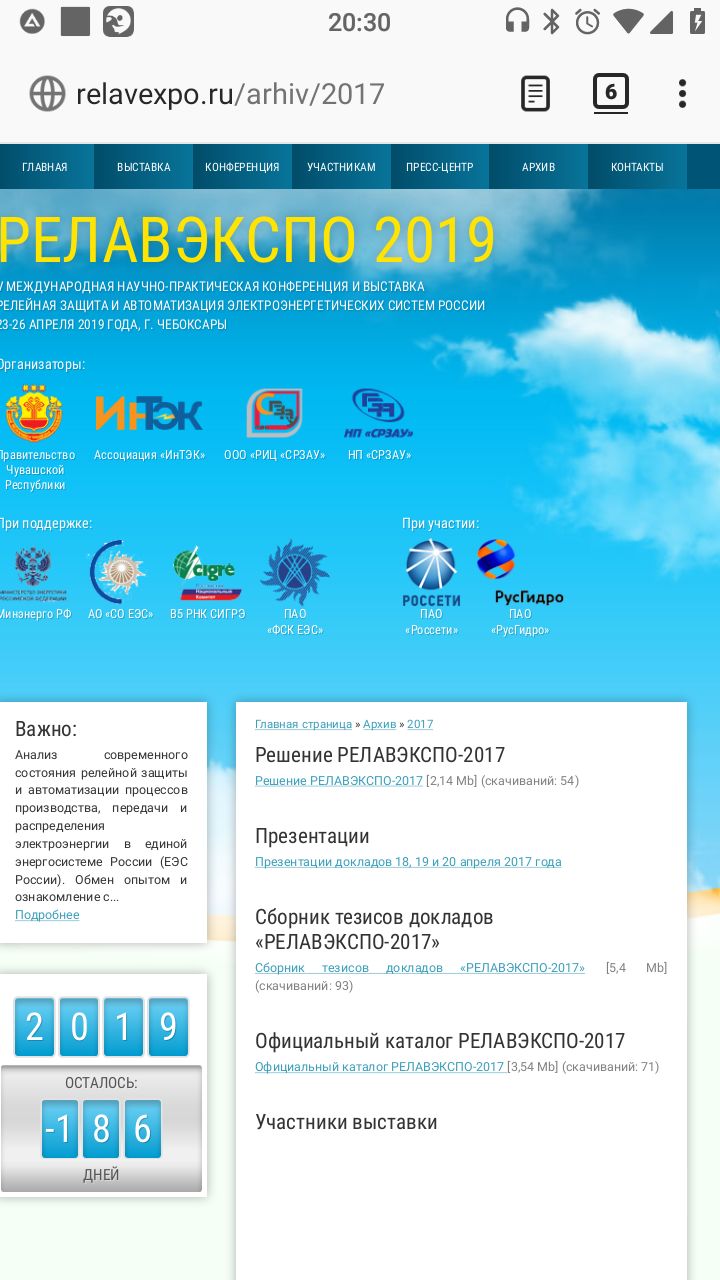Tap the address bar URL relavexpo.ru/arhiv/2017
Screen dimensions: 720x1280
(x=230, y=94)
